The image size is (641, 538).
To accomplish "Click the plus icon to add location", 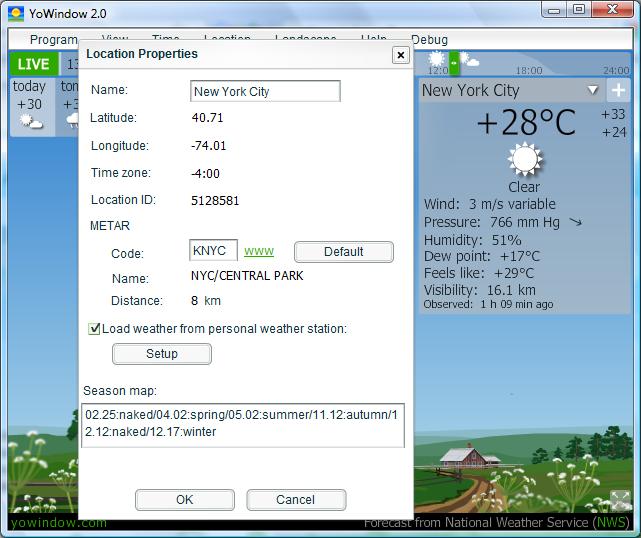I will click(x=618, y=91).
